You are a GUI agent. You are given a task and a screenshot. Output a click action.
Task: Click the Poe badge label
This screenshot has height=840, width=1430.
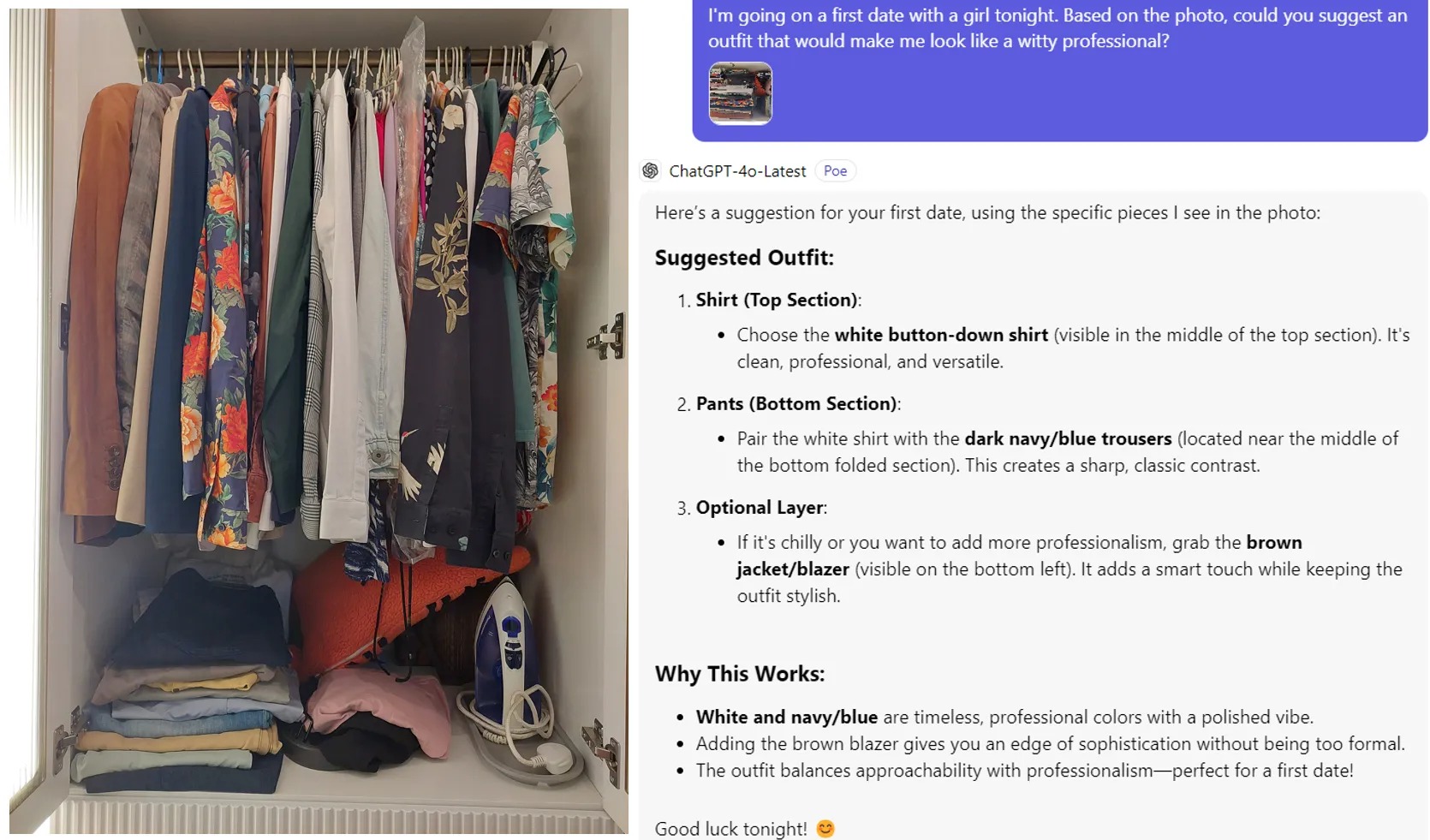pyautogui.click(x=835, y=171)
